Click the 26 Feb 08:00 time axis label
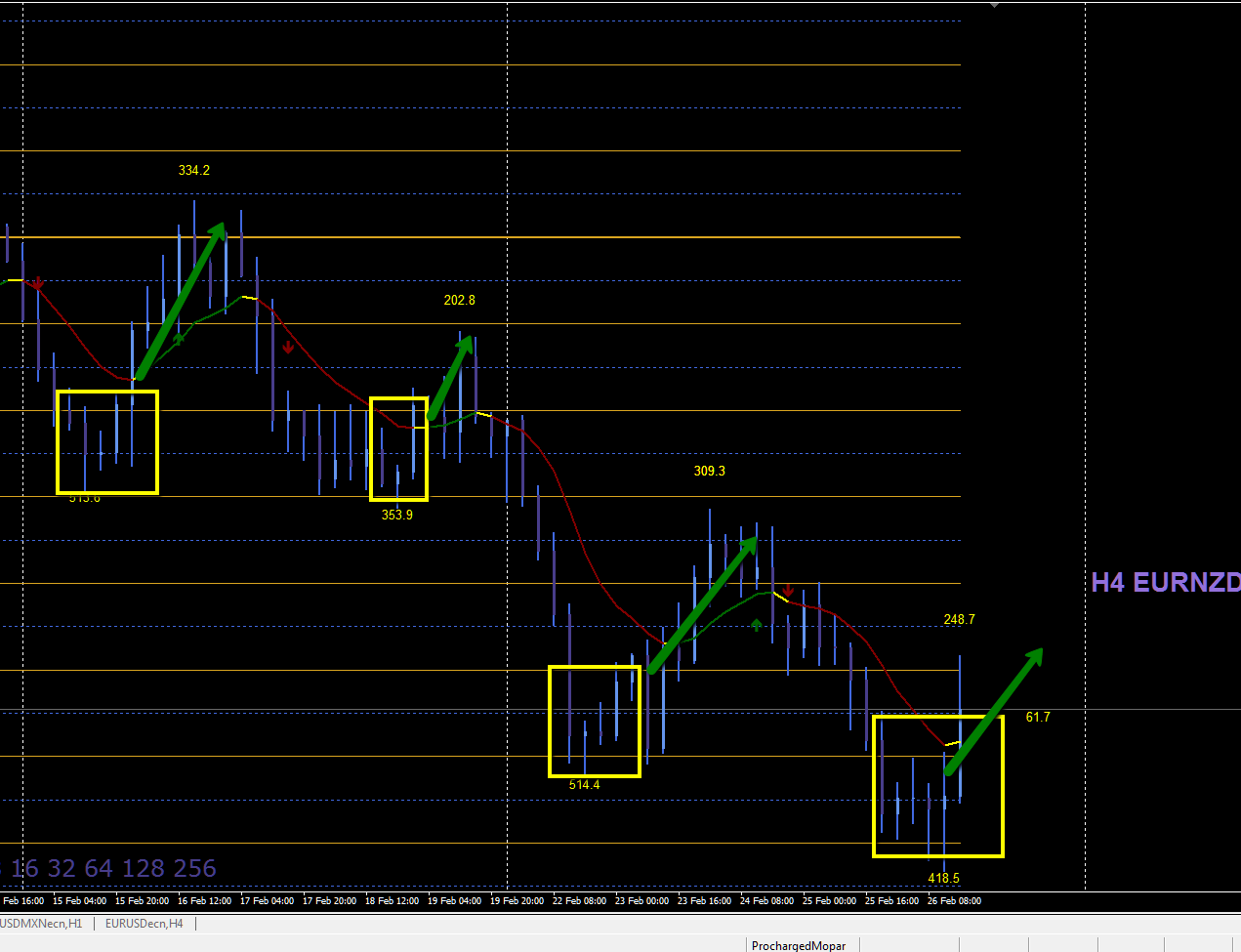The height and width of the screenshot is (952, 1241). point(955,900)
